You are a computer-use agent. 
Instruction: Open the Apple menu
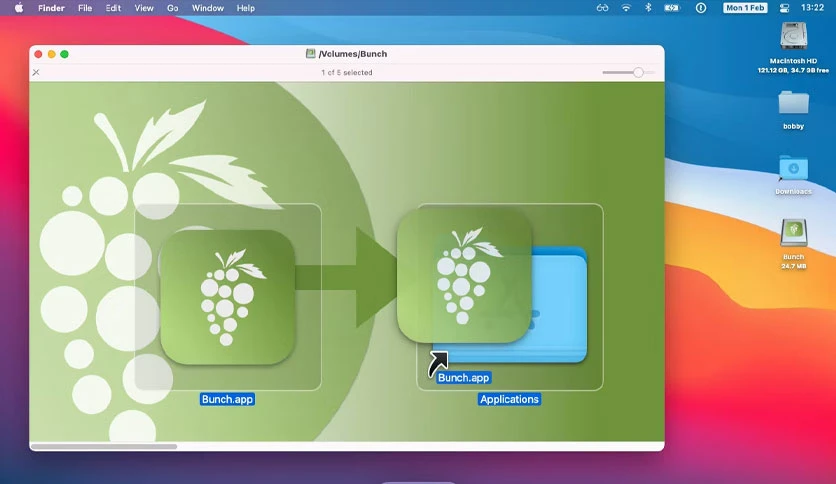19,8
